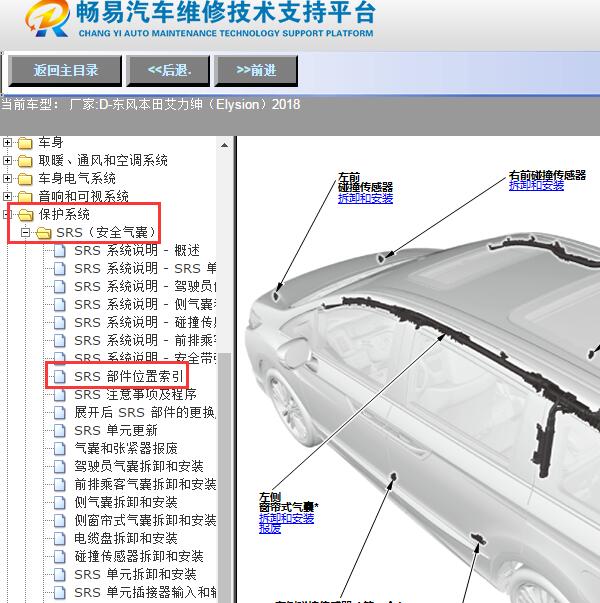Image resolution: width=600 pixels, height=603 pixels.
Task: Open 气囊和张紧器报废 page
Action: pos(126,448)
